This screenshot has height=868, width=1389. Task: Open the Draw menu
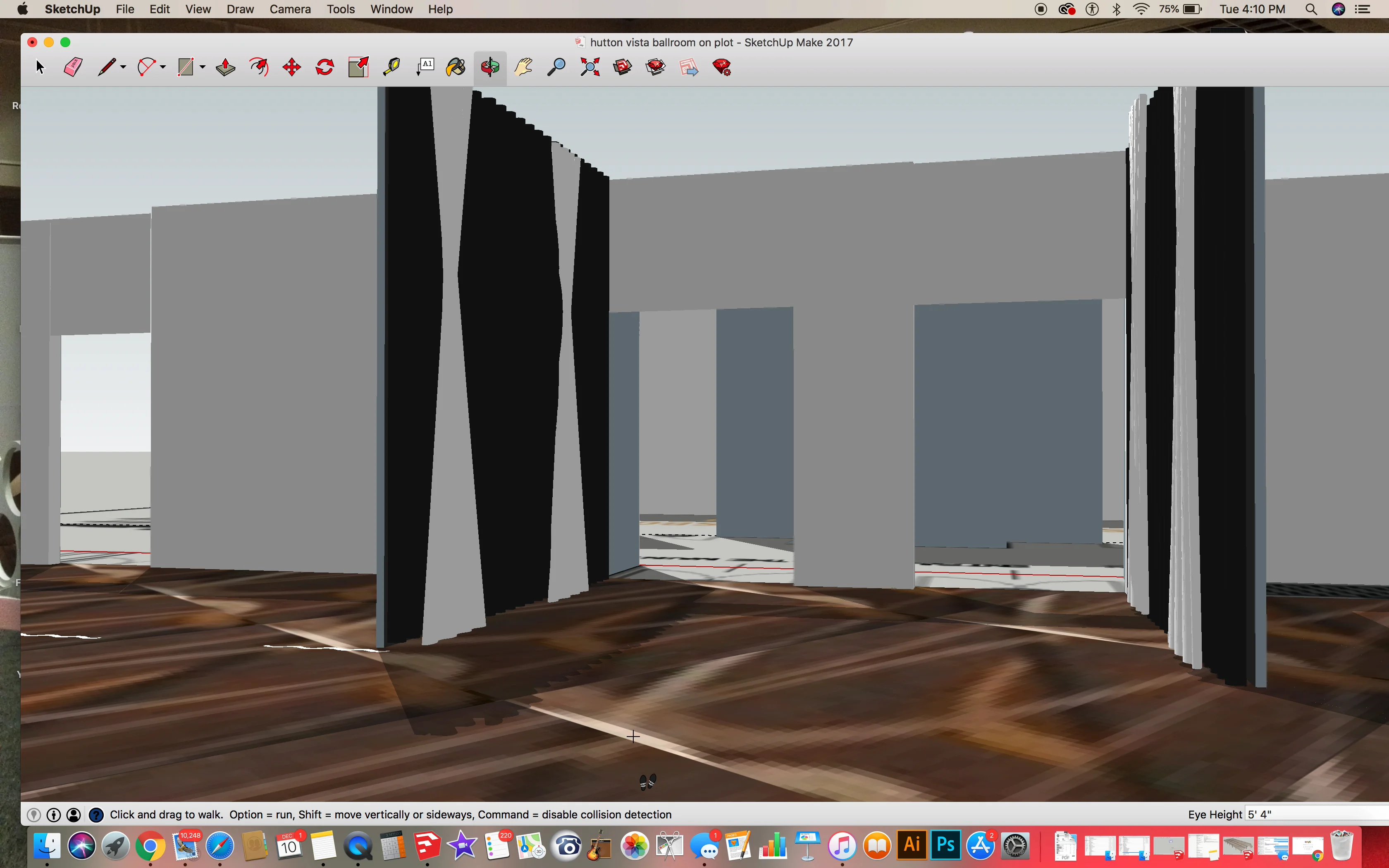240,9
